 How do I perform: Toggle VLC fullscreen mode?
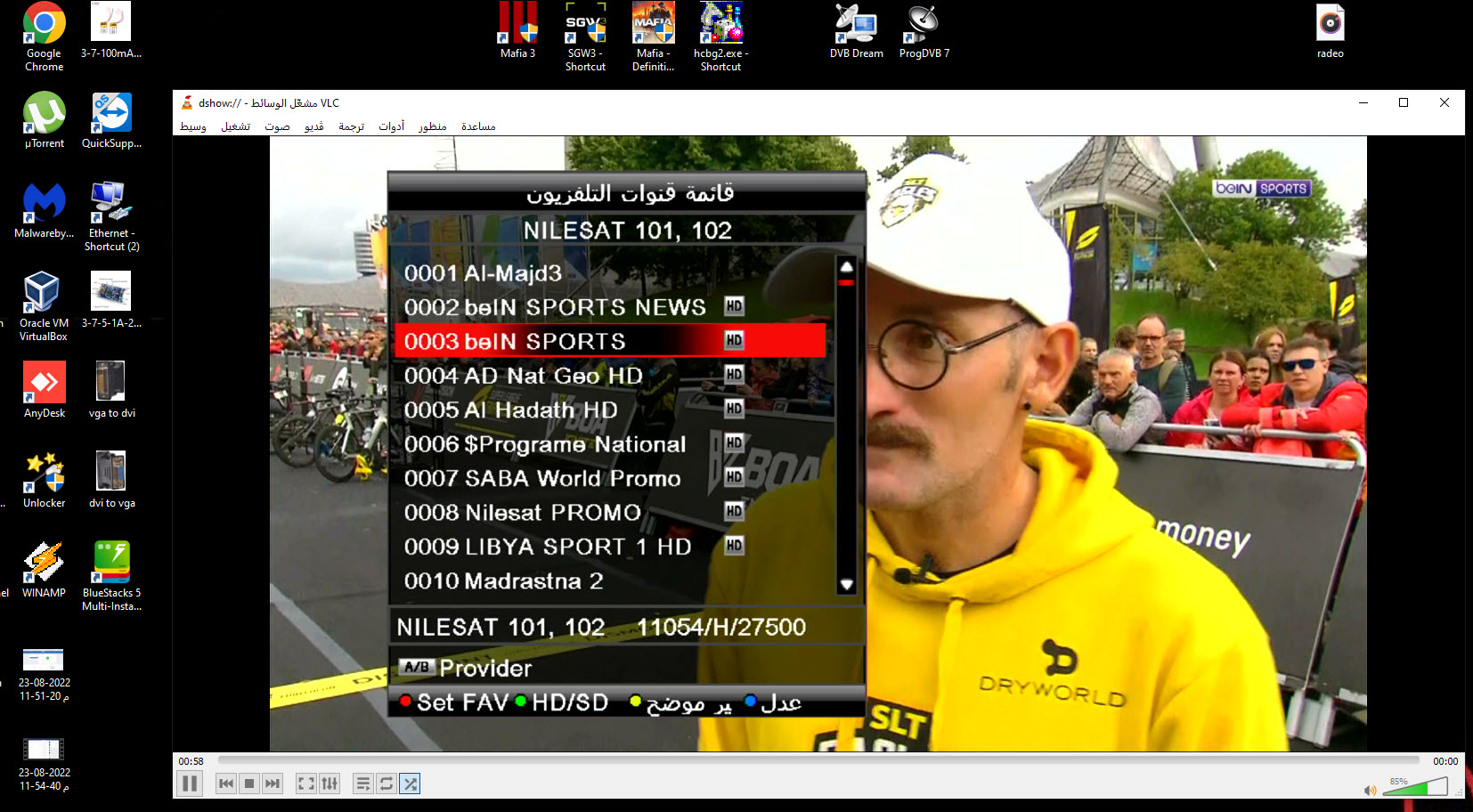tap(306, 784)
